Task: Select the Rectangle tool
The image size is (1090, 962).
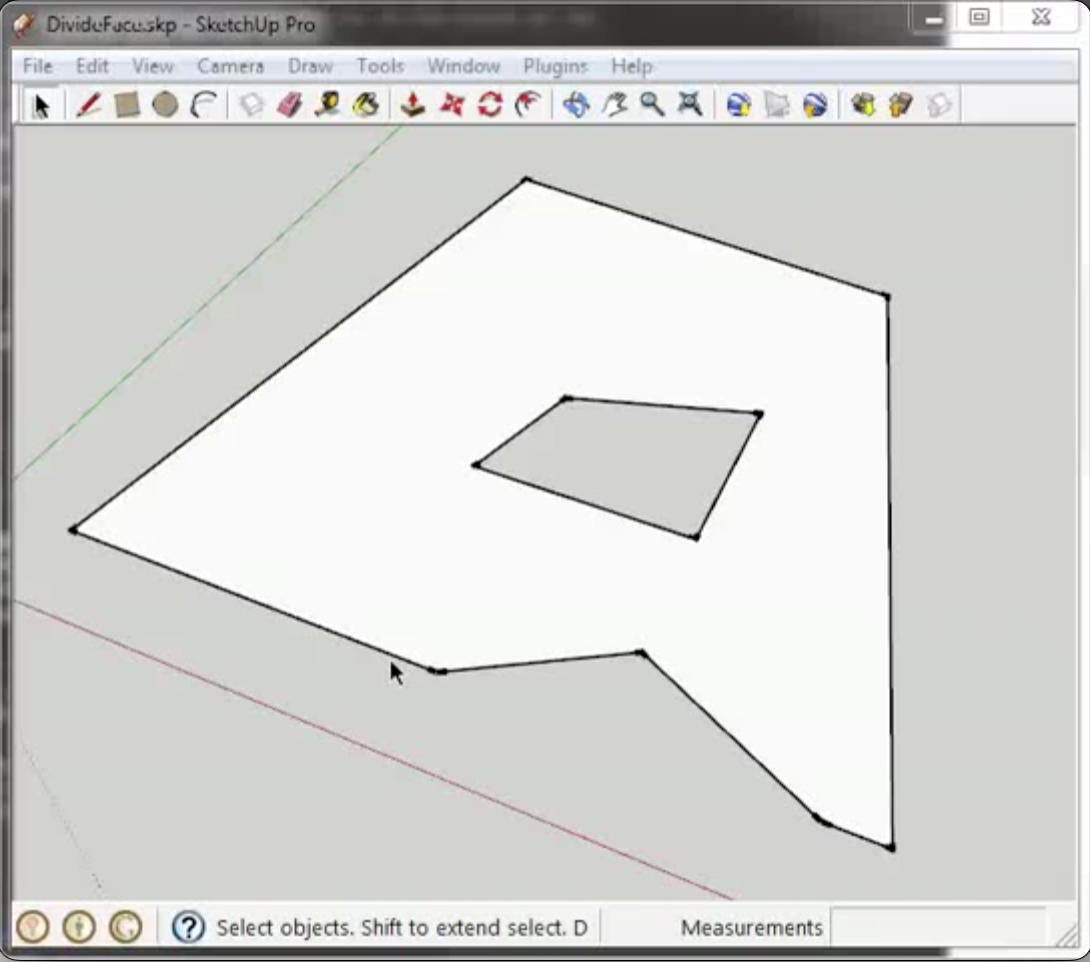Action: [127, 105]
